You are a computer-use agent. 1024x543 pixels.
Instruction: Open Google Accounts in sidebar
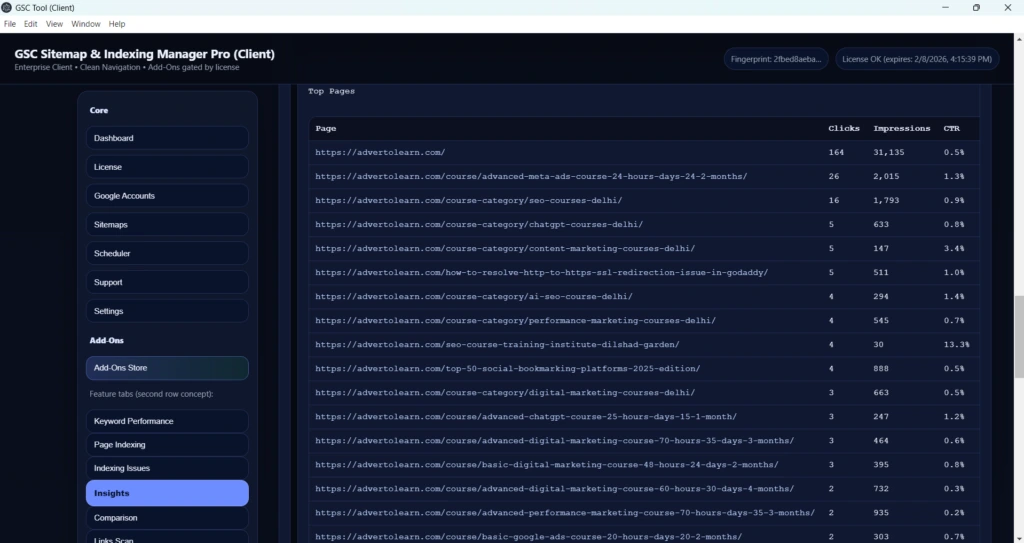167,195
